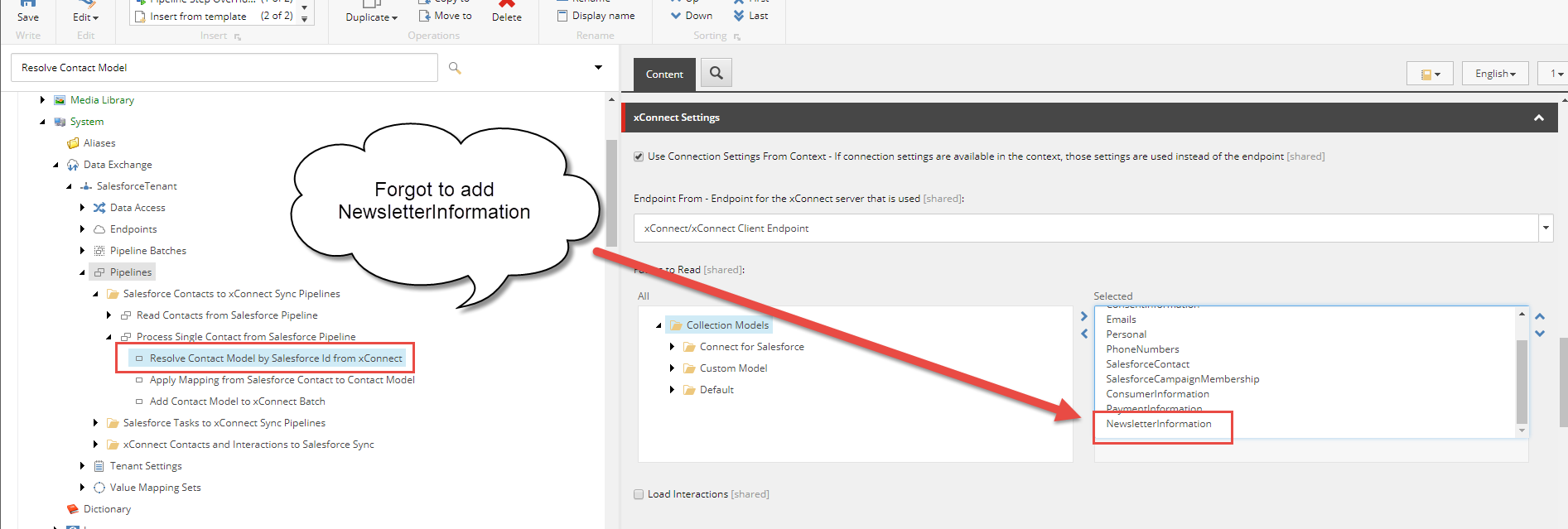The image size is (1568, 529).
Task: Switch to the Content tab
Action: (x=664, y=74)
